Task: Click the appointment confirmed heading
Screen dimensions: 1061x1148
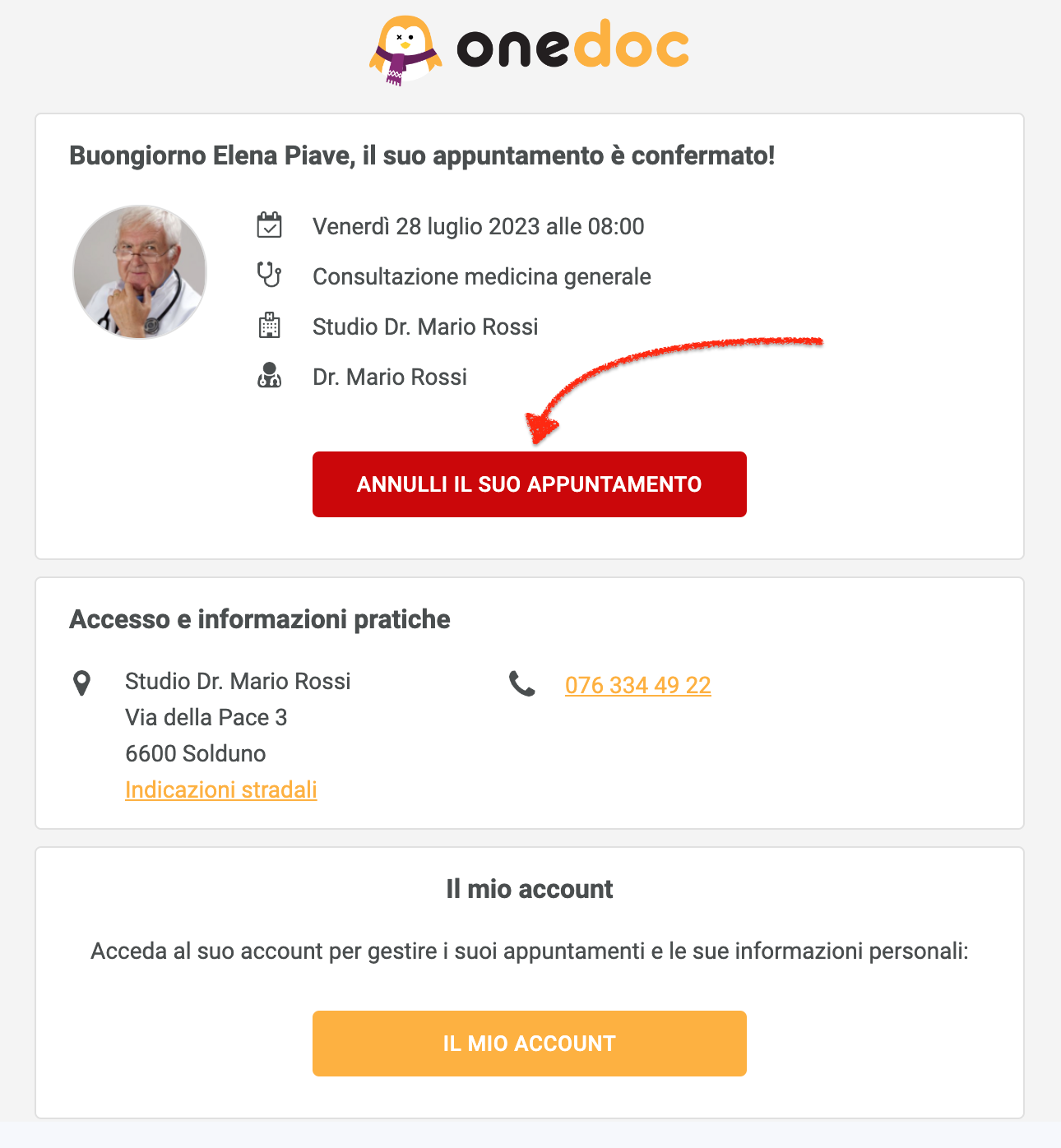Action: 422,155
